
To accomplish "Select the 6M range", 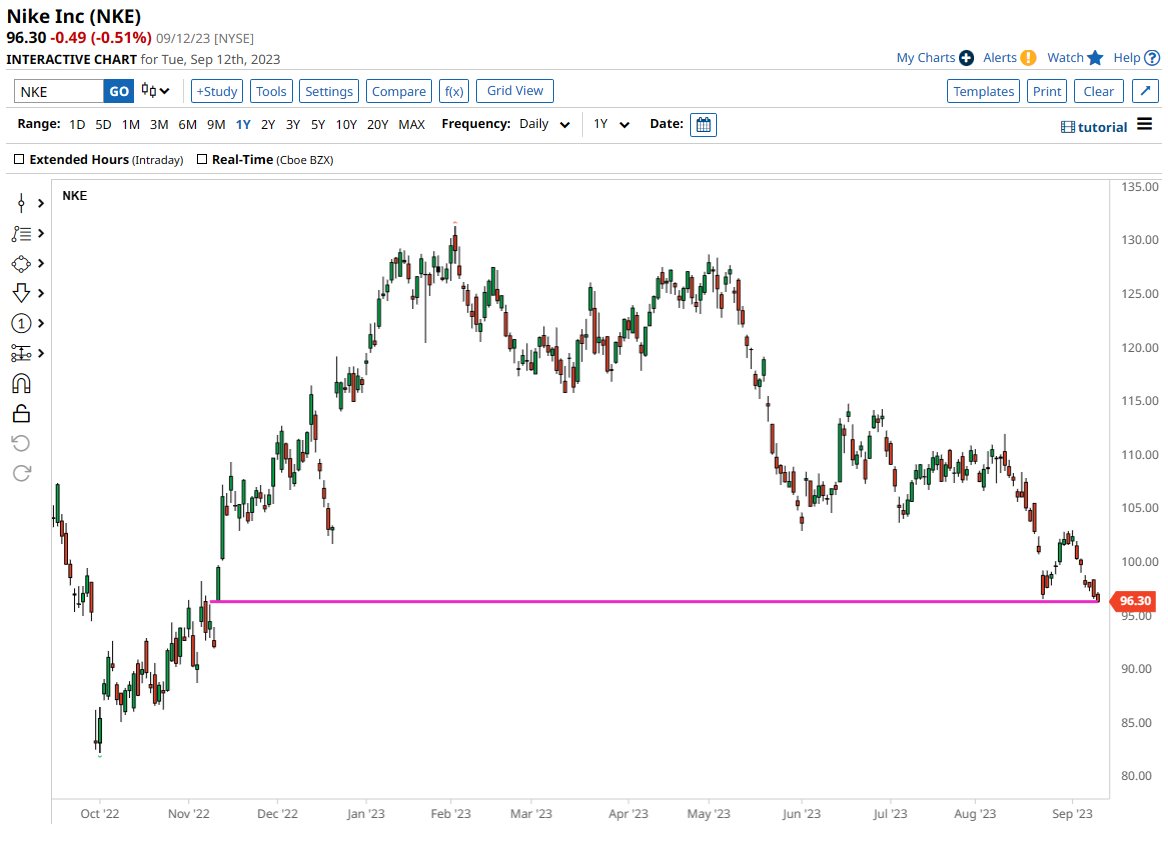I will [x=188, y=124].
